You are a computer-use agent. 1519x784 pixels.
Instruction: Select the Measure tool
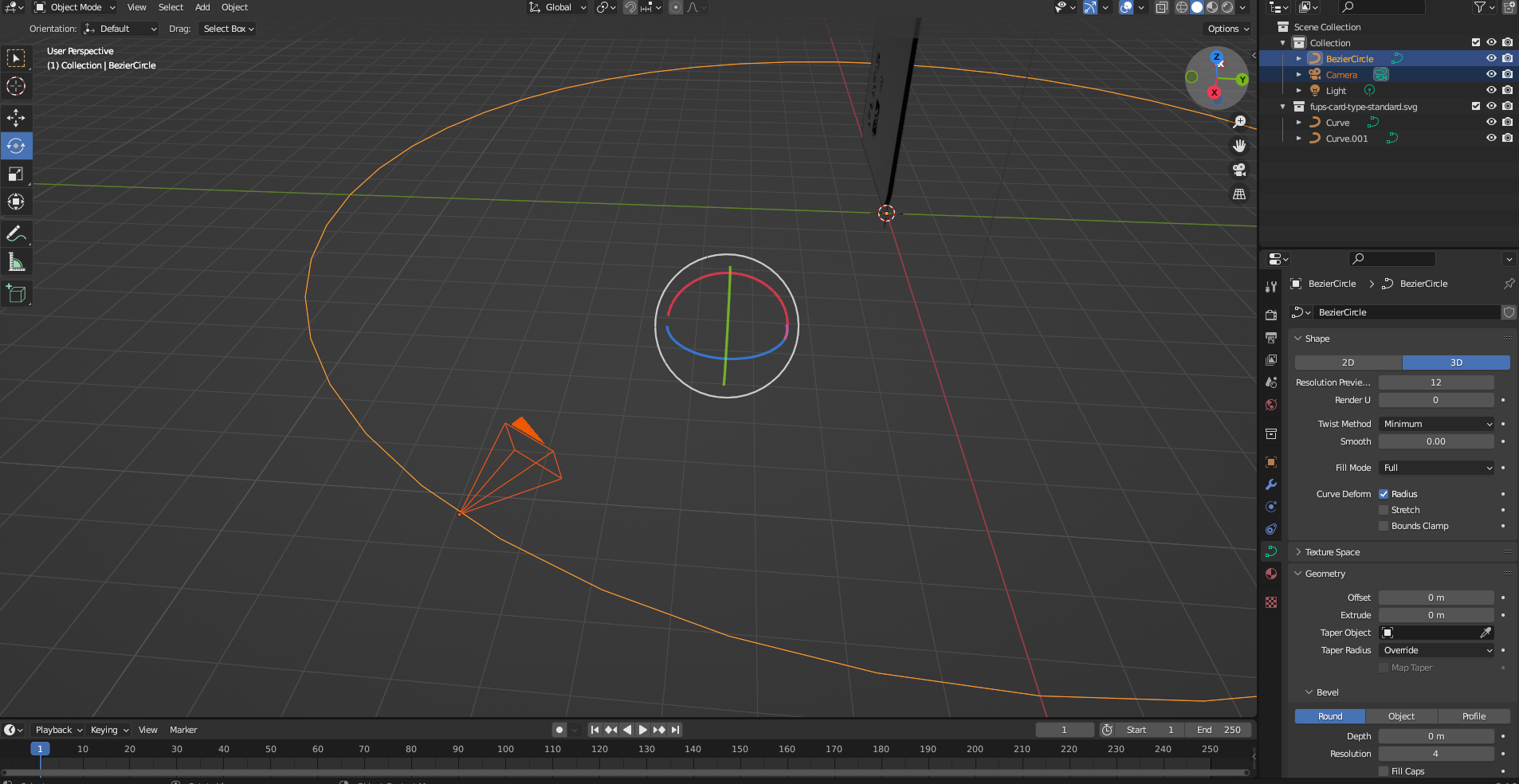pyautogui.click(x=16, y=261)
